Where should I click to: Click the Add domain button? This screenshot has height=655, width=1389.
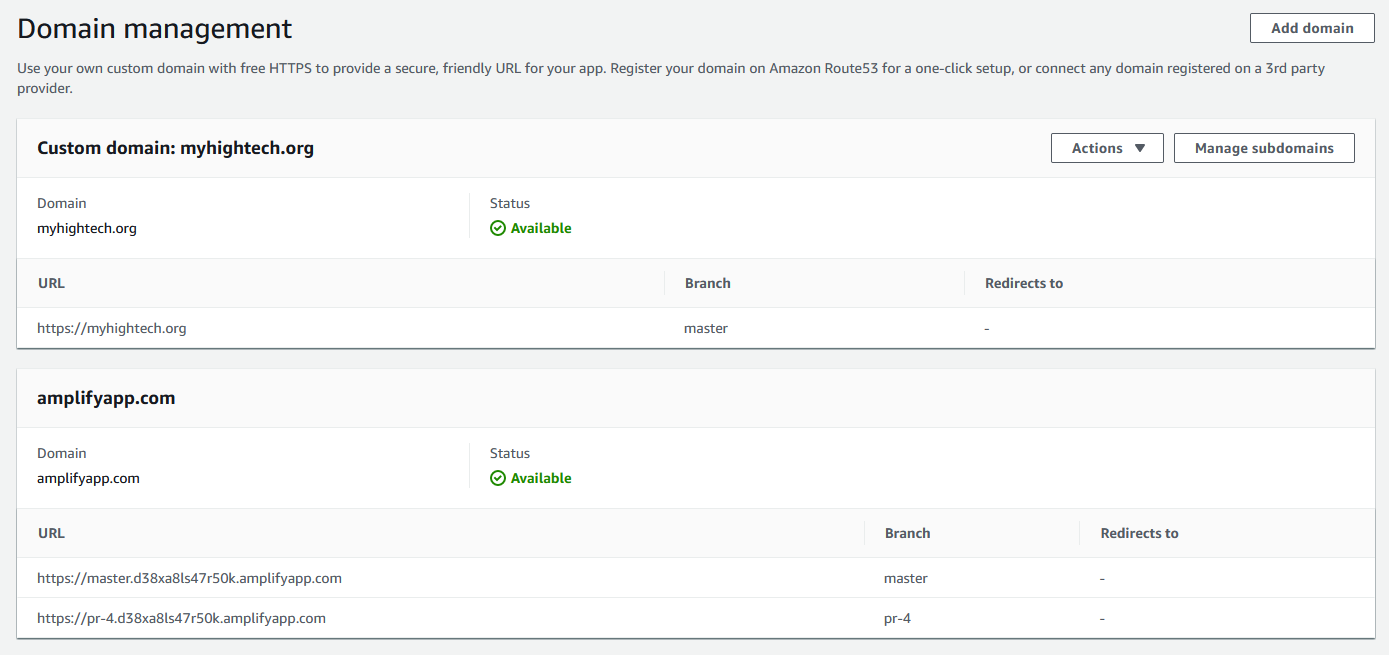[x=1312, y=28]
